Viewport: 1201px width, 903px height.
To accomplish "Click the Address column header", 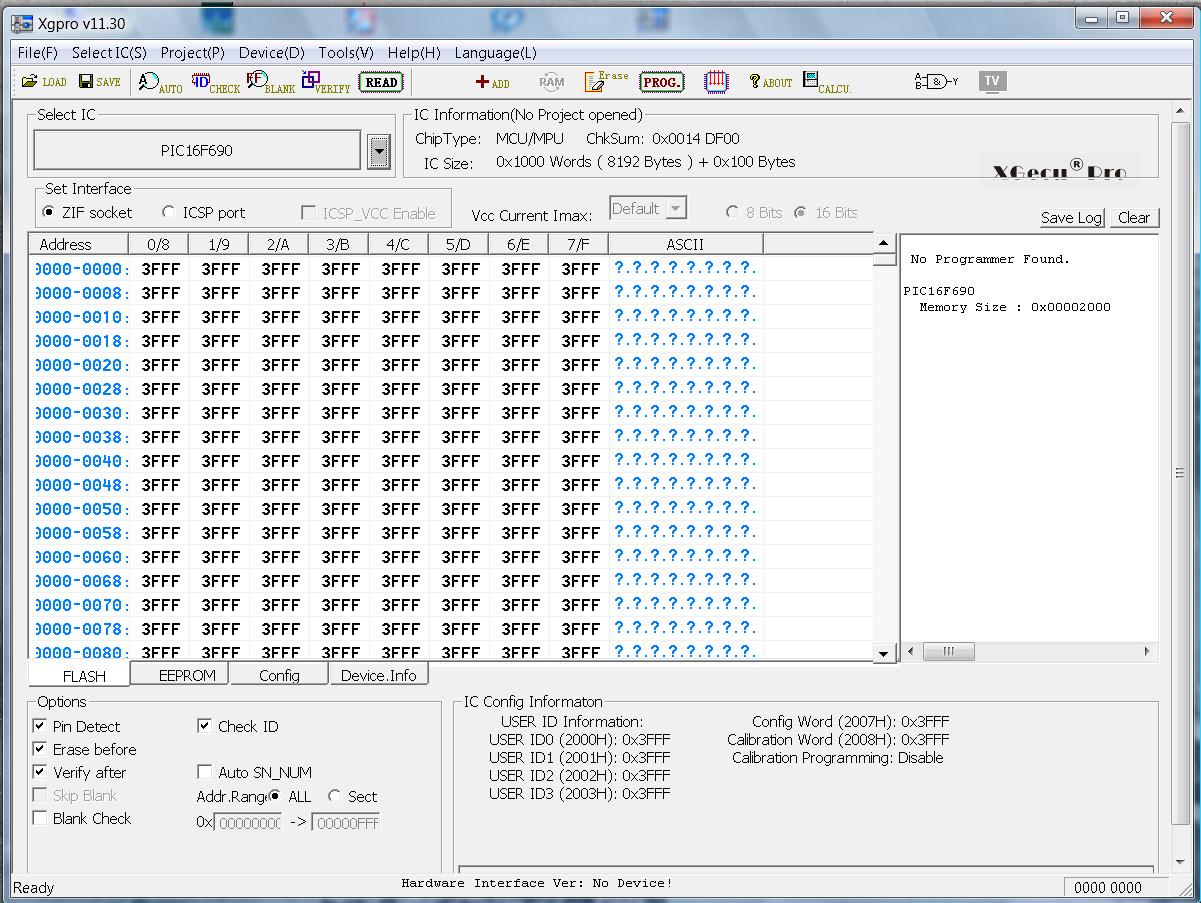I will tap(79, 244).
